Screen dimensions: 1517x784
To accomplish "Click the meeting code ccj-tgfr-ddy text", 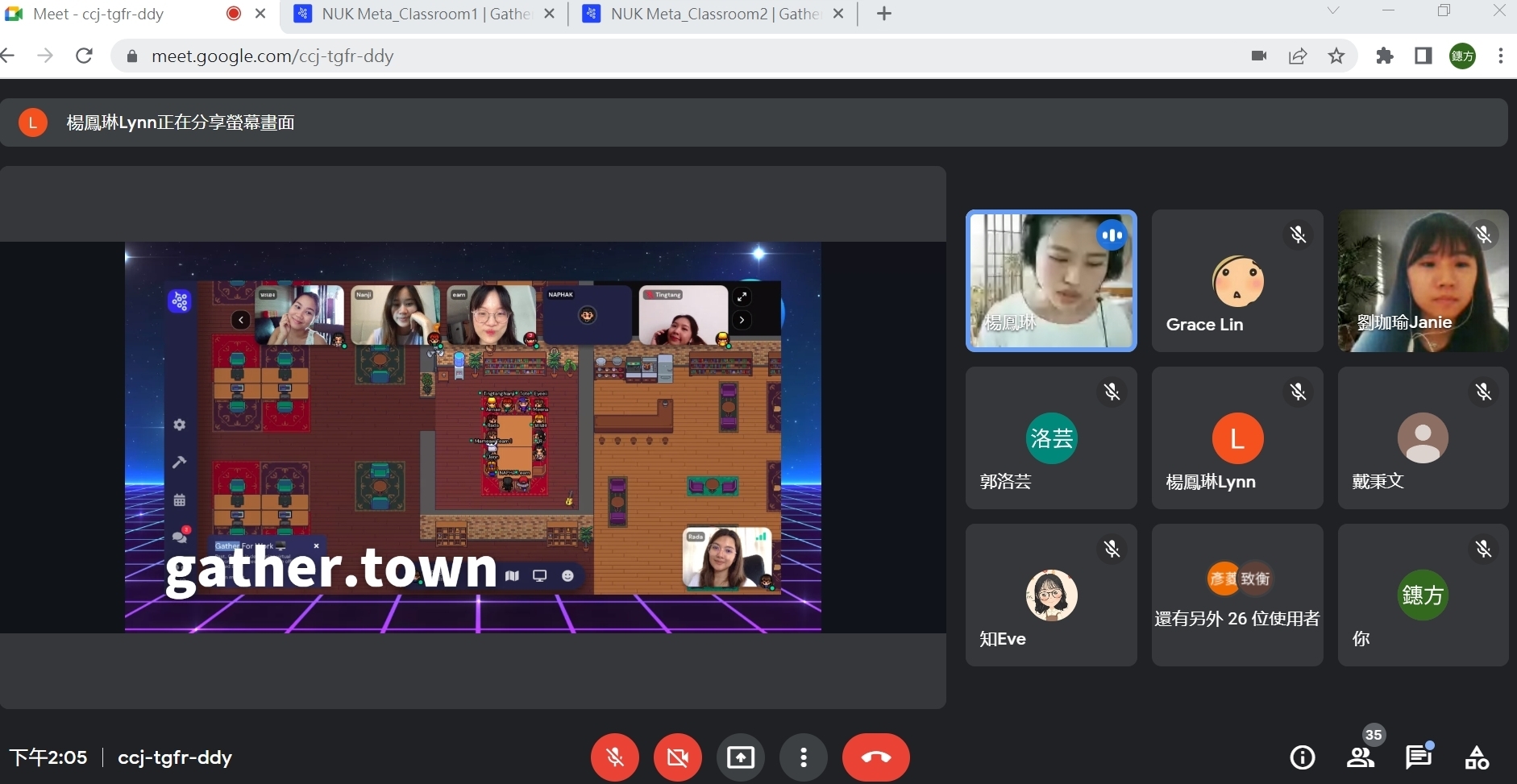I will point(175,757).
